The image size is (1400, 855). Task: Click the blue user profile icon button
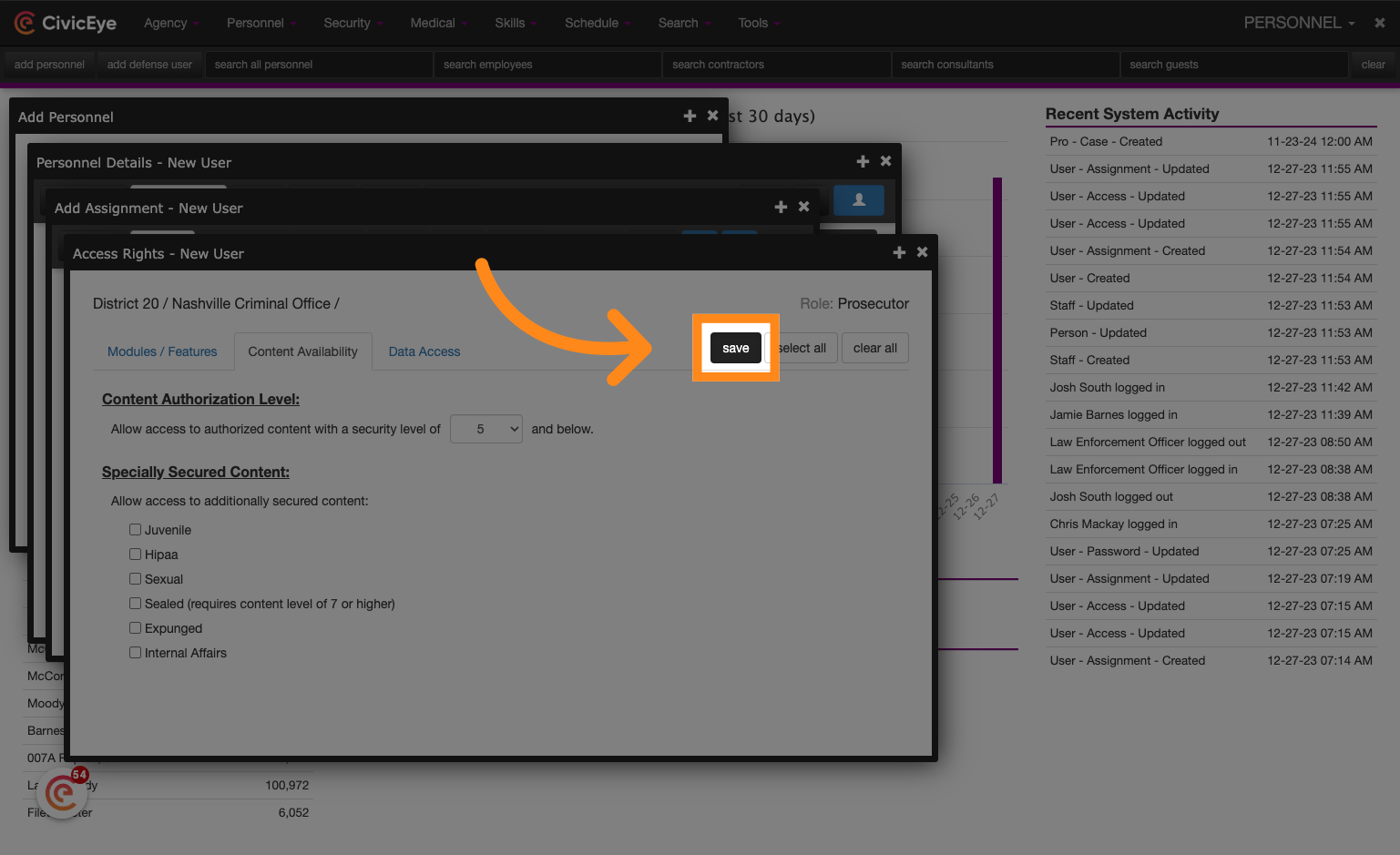coord(859,200)
